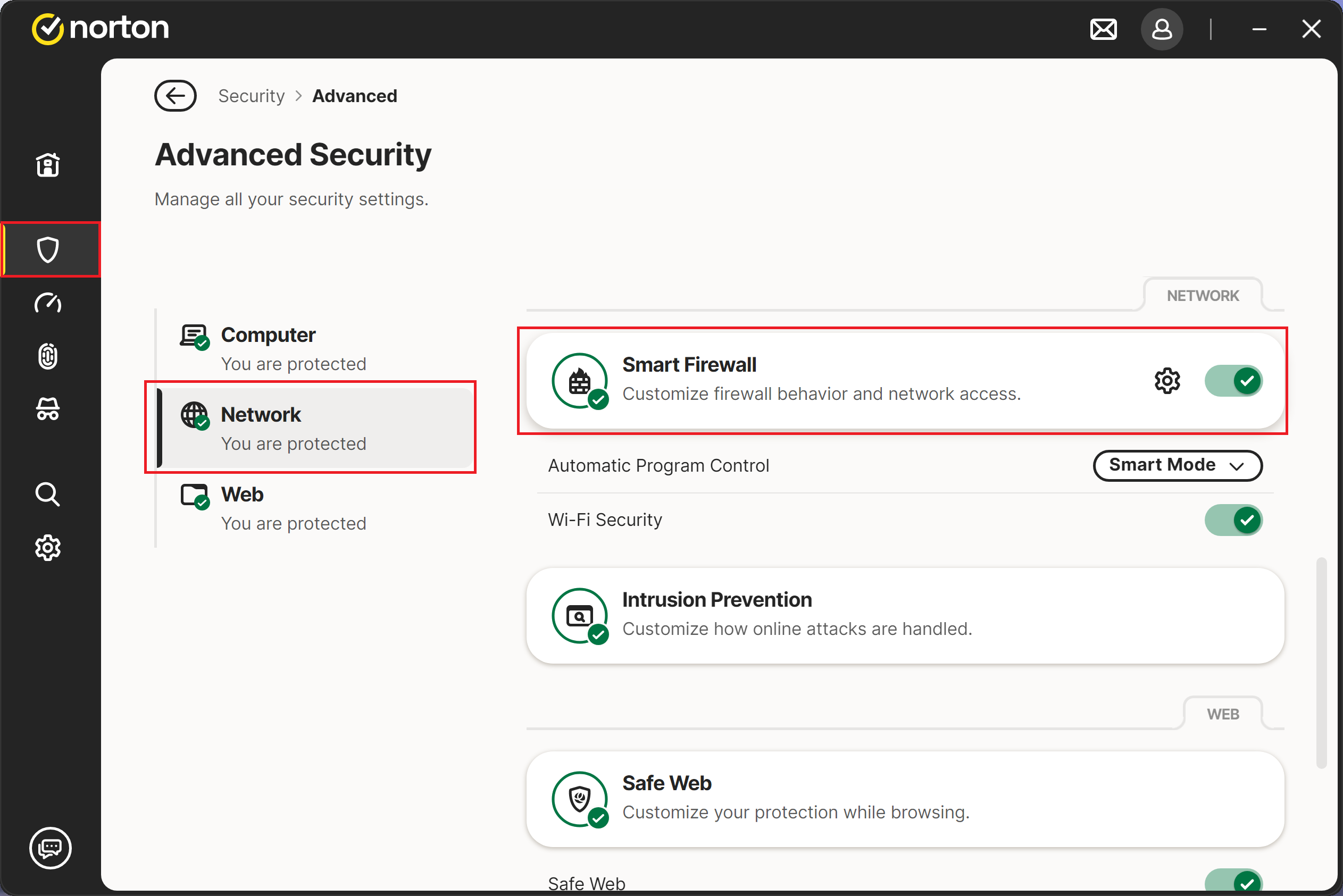Expand the Smart Mode dropdown
Image resolution: width=1343 pixels, height=896 pixels.
tap(1177, 465)
